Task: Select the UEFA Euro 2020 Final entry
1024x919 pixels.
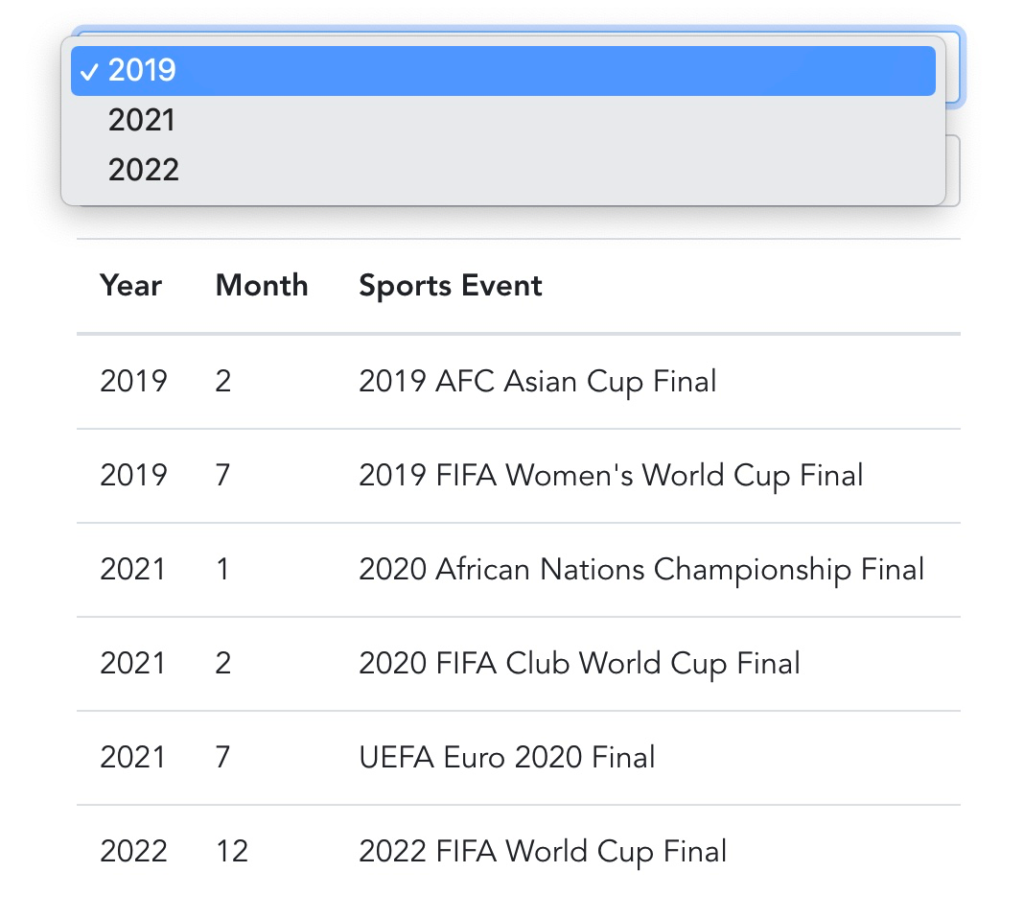Action: 507,757
